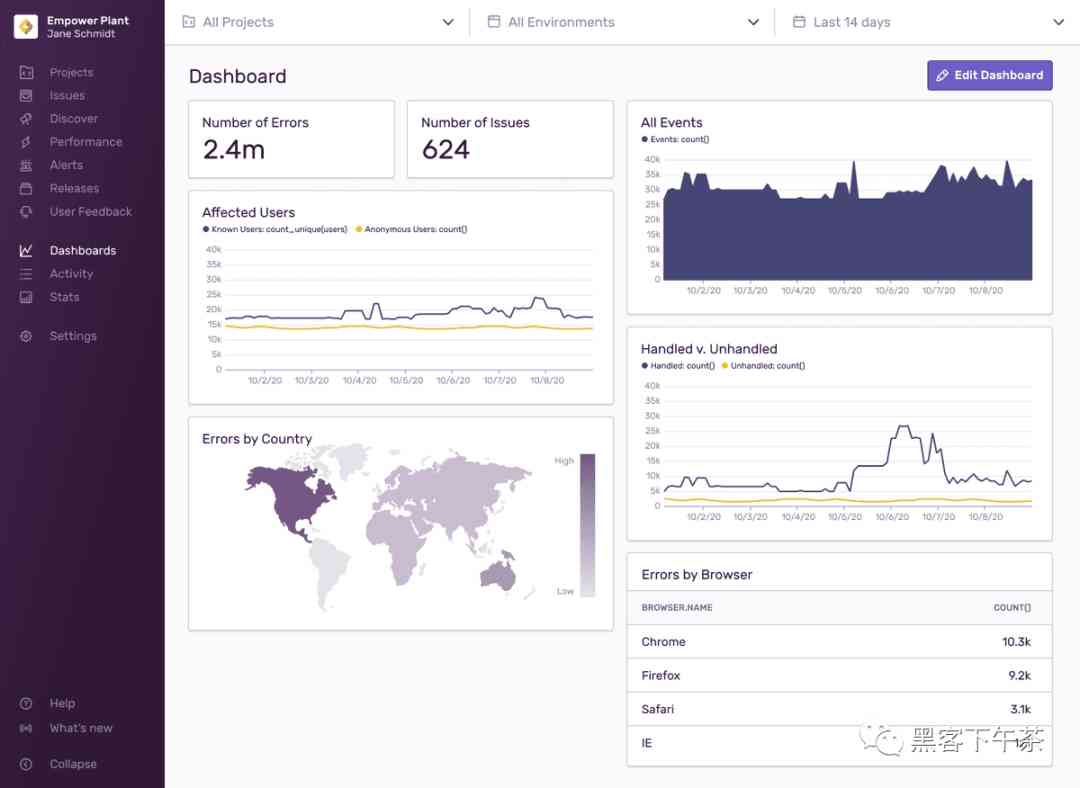The width and height of the screenshot is (1080, 788).
Task: Open the Activity page from the sidebar
Action: [x=70, y=273]
